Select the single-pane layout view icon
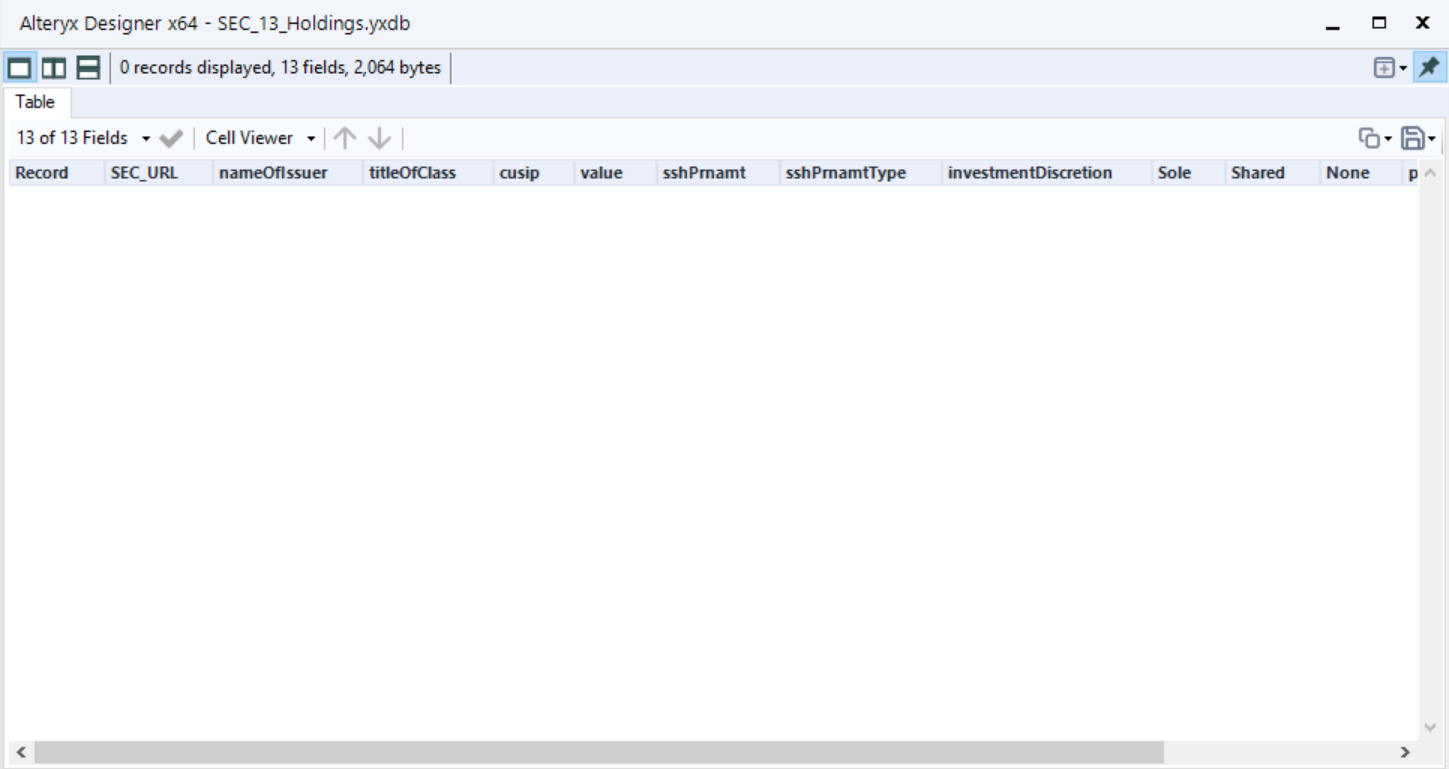 click(x=20, y=67)
